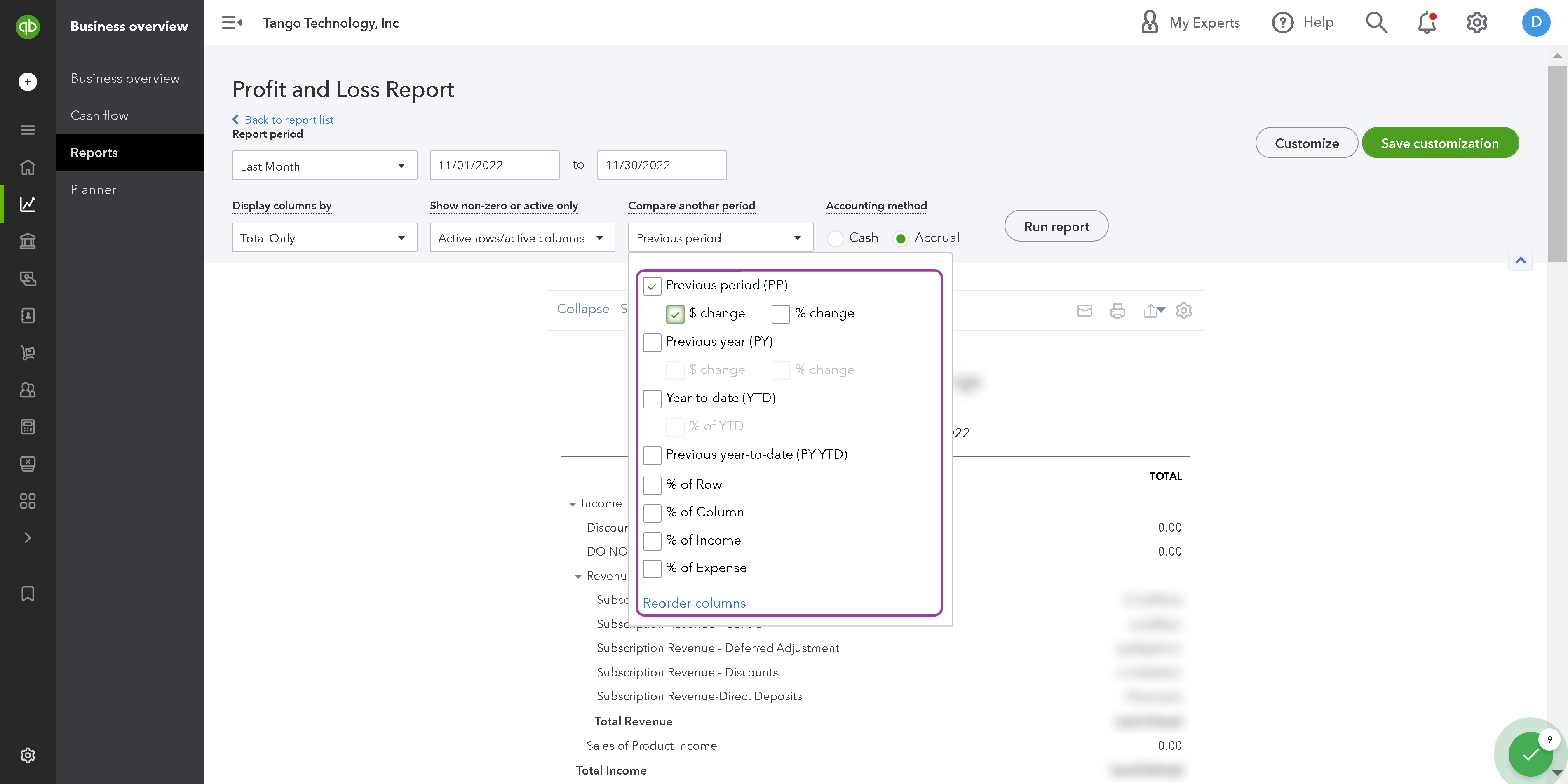Enable Previous year (PY) checkbox
The width and height of the screenshot is (1568, 784).
click(x=652, y=343)
